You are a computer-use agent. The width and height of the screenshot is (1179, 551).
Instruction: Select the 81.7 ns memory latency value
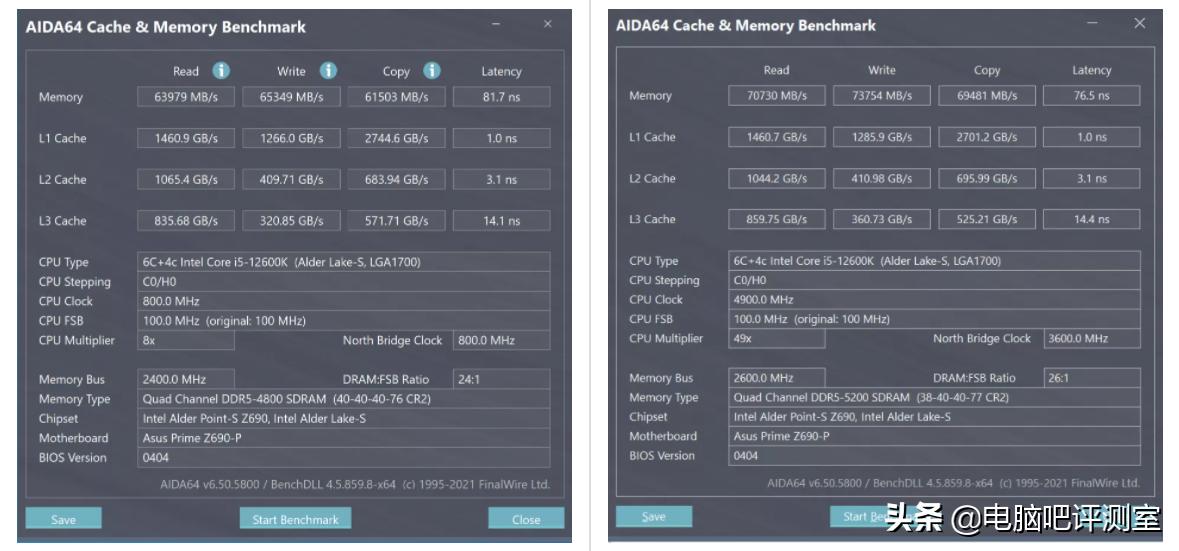point(502,97)
